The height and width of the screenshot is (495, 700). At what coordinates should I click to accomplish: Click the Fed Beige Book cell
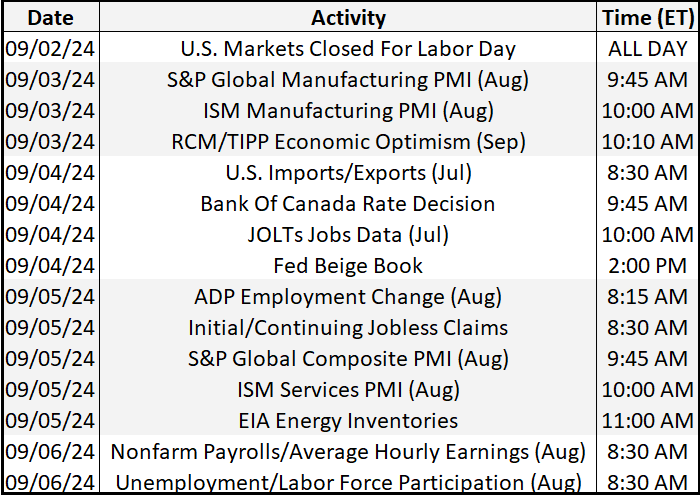(x=348, y=265)
